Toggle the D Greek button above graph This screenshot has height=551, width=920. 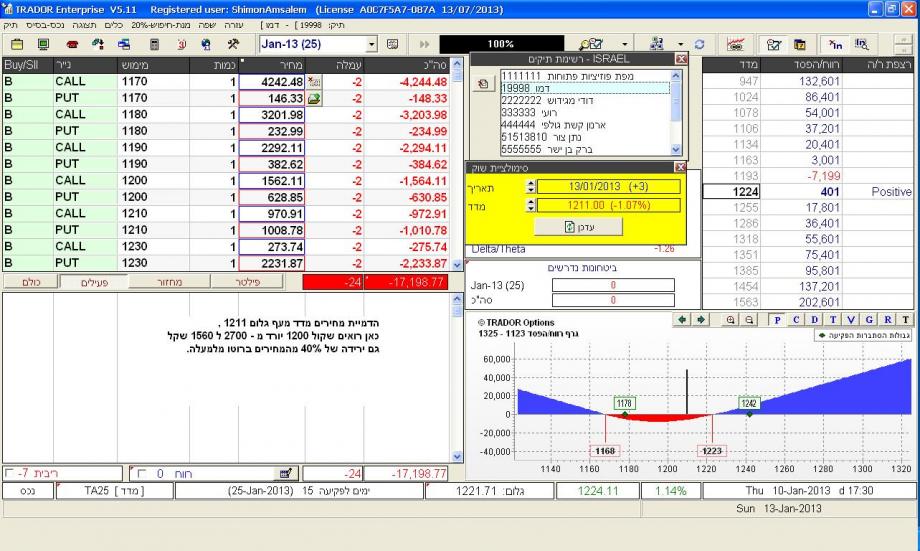[814, 320]
